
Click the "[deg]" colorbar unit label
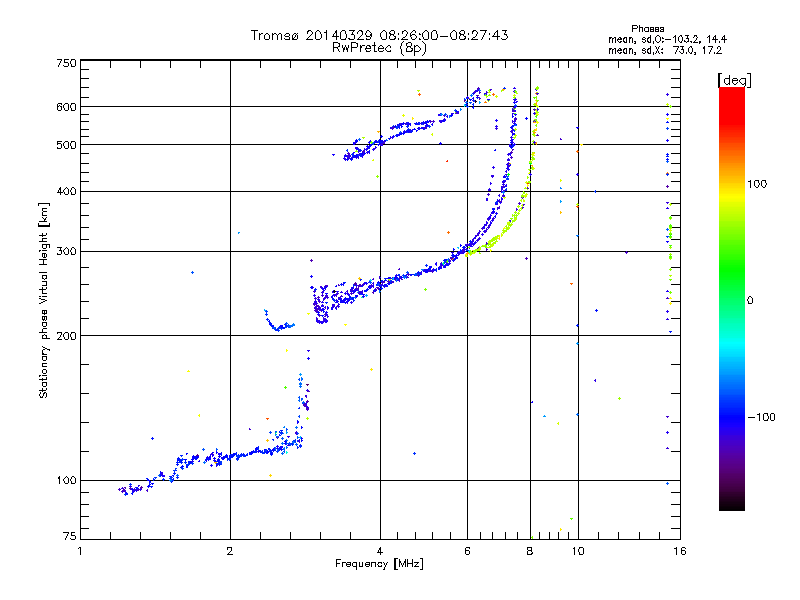[734, 80]
